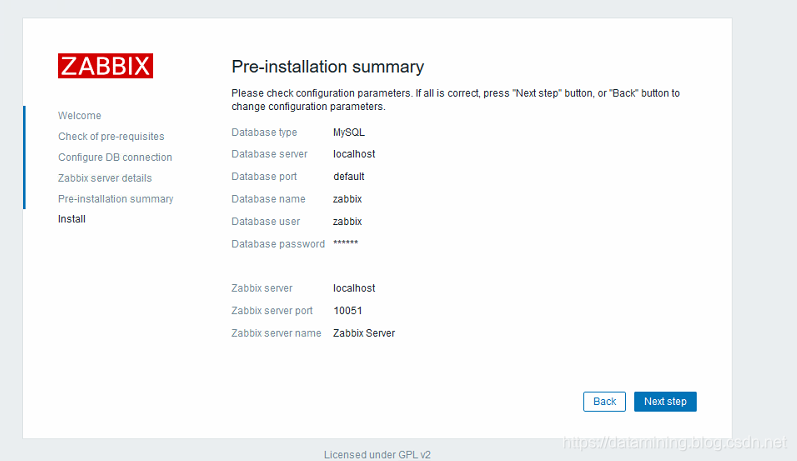Click the Database user label

point(265,222)
